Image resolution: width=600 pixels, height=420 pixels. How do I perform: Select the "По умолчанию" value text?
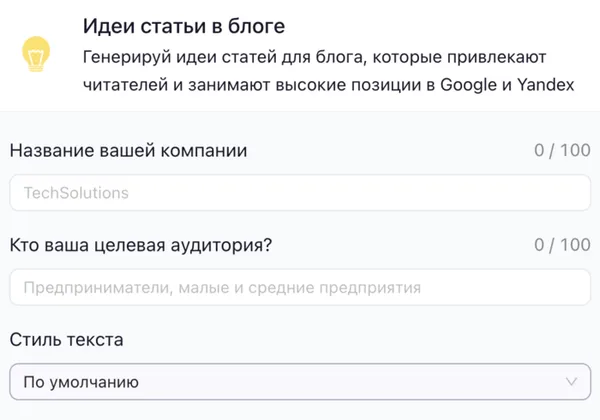coord(81,382)
